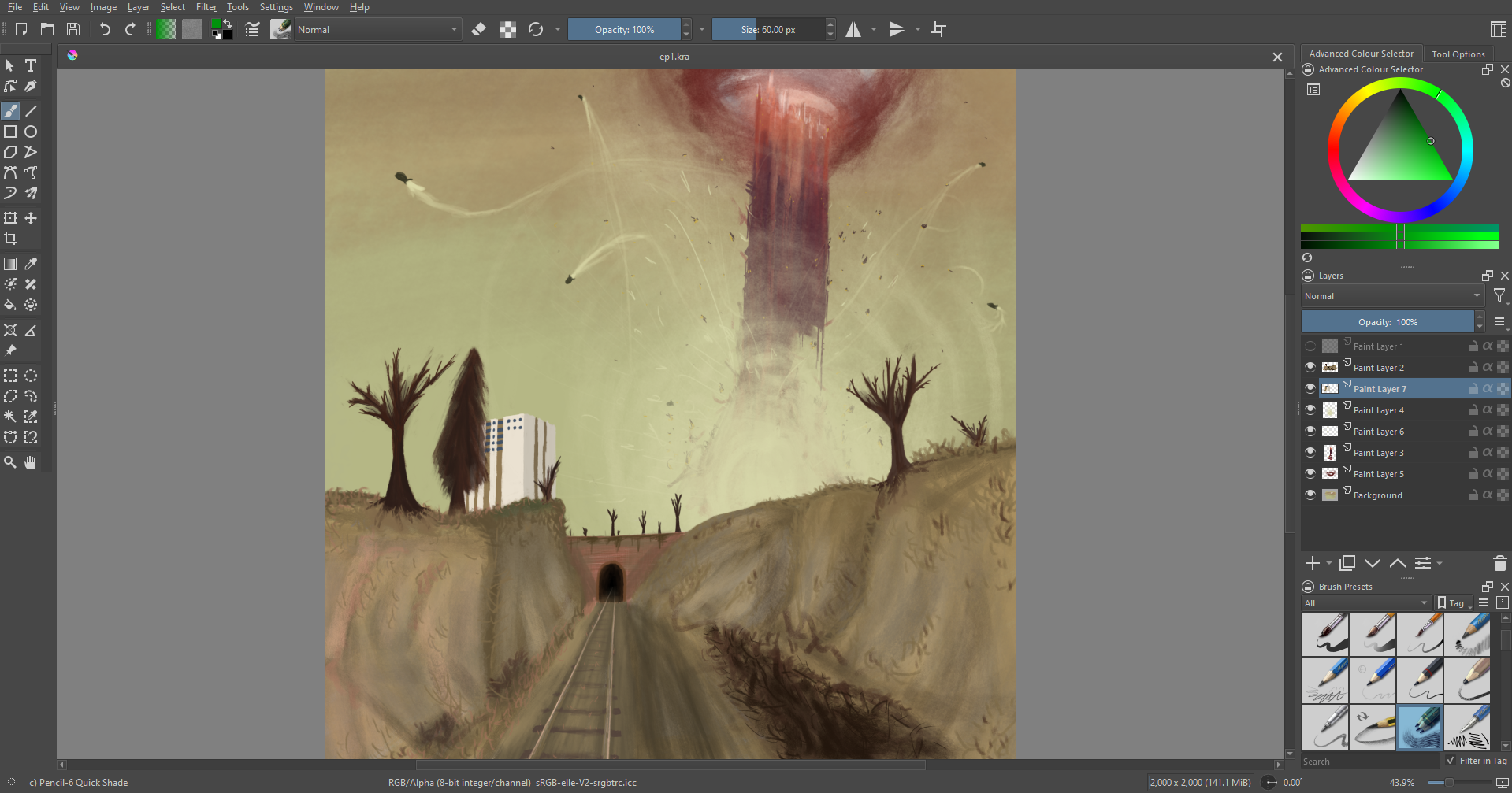Open layer filter funnel menu
The image size is (1512, 793).
coord(1499,296)
